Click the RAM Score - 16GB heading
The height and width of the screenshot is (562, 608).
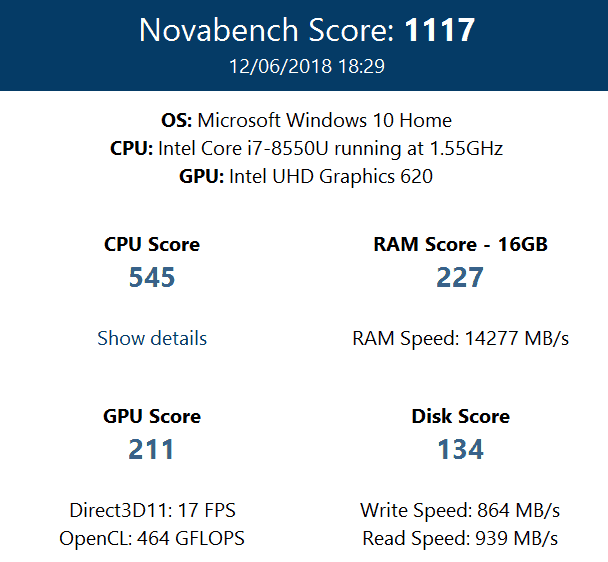click(460, 244)
